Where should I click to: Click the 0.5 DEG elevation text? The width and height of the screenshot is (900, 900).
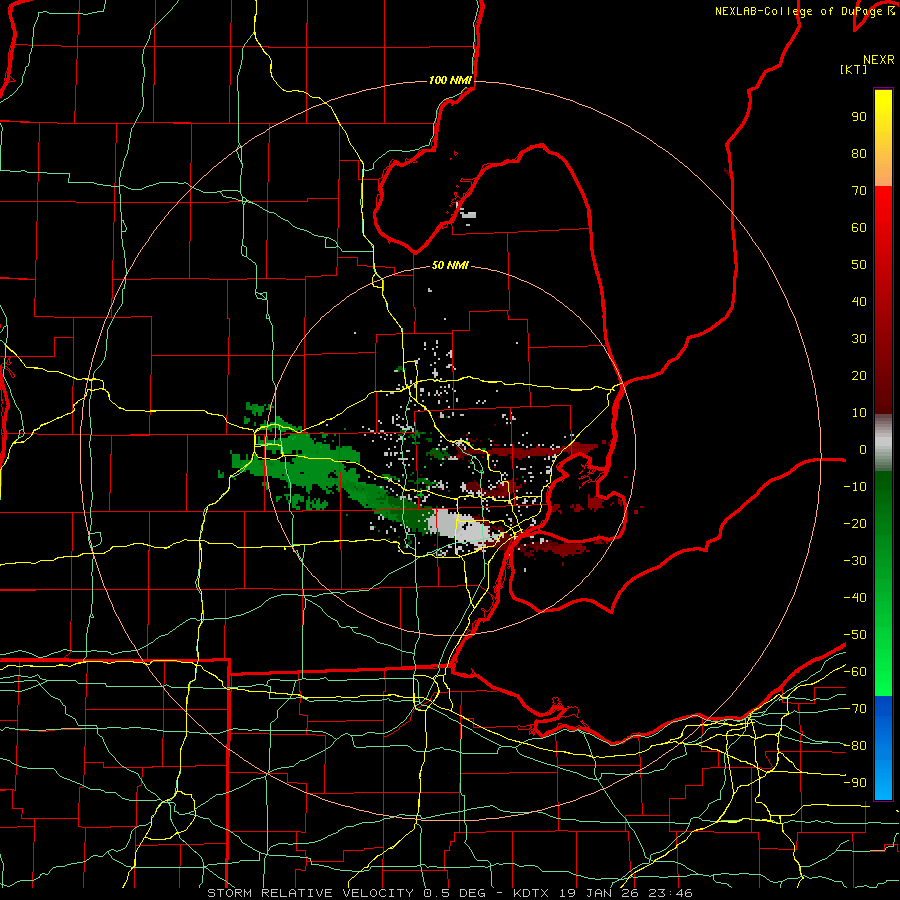(x=454, y=893)
